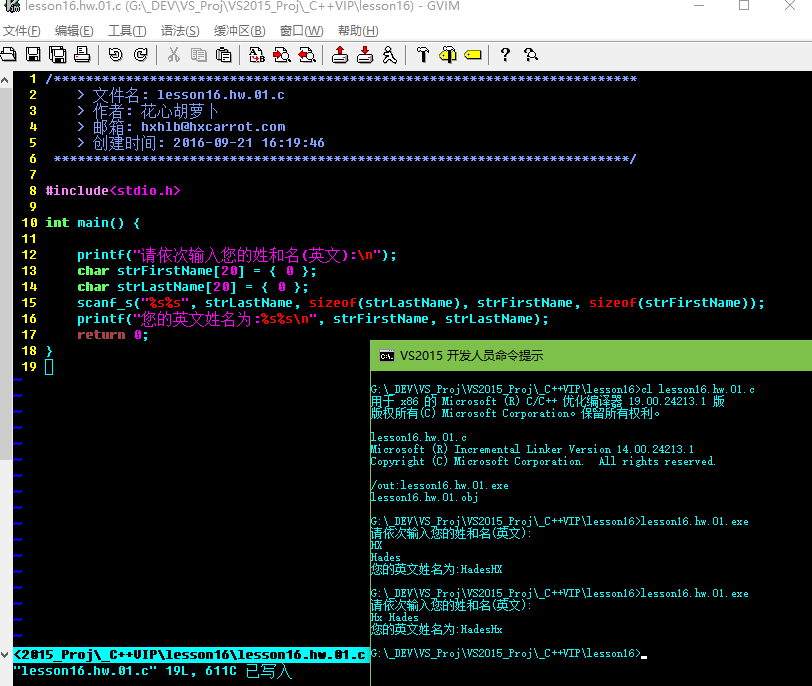The height and width of the screenshot is (686, 812).
Task: Print the file using printer icon
Action: [x=82, y=54]
